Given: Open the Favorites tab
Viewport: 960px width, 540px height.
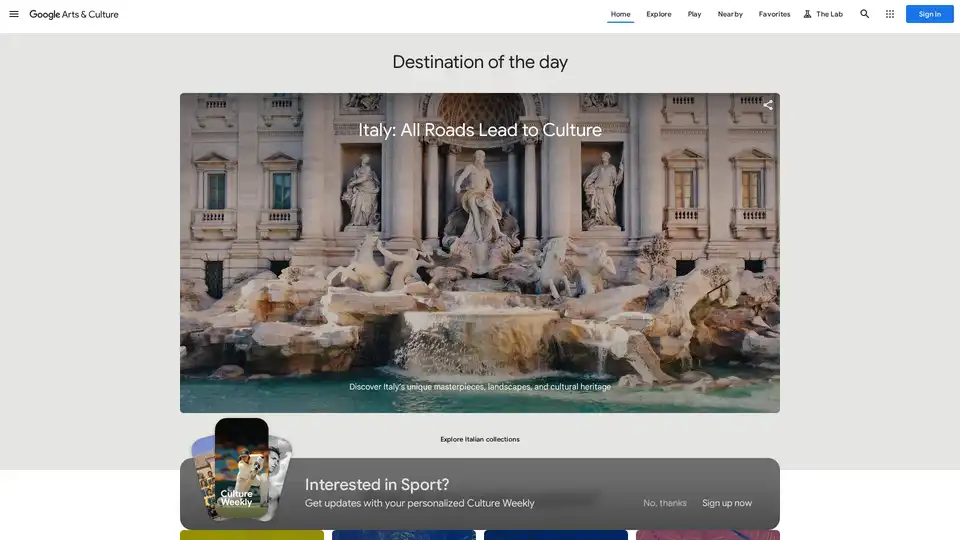Looking at the screenshot, I should (774, 14).
